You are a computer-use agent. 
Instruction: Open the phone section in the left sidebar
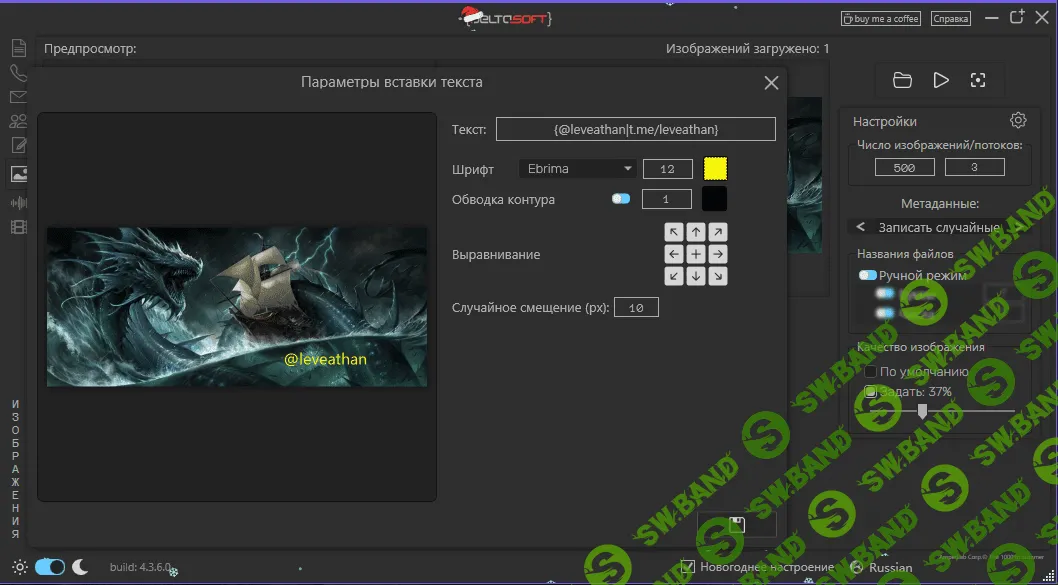[18, 73]
